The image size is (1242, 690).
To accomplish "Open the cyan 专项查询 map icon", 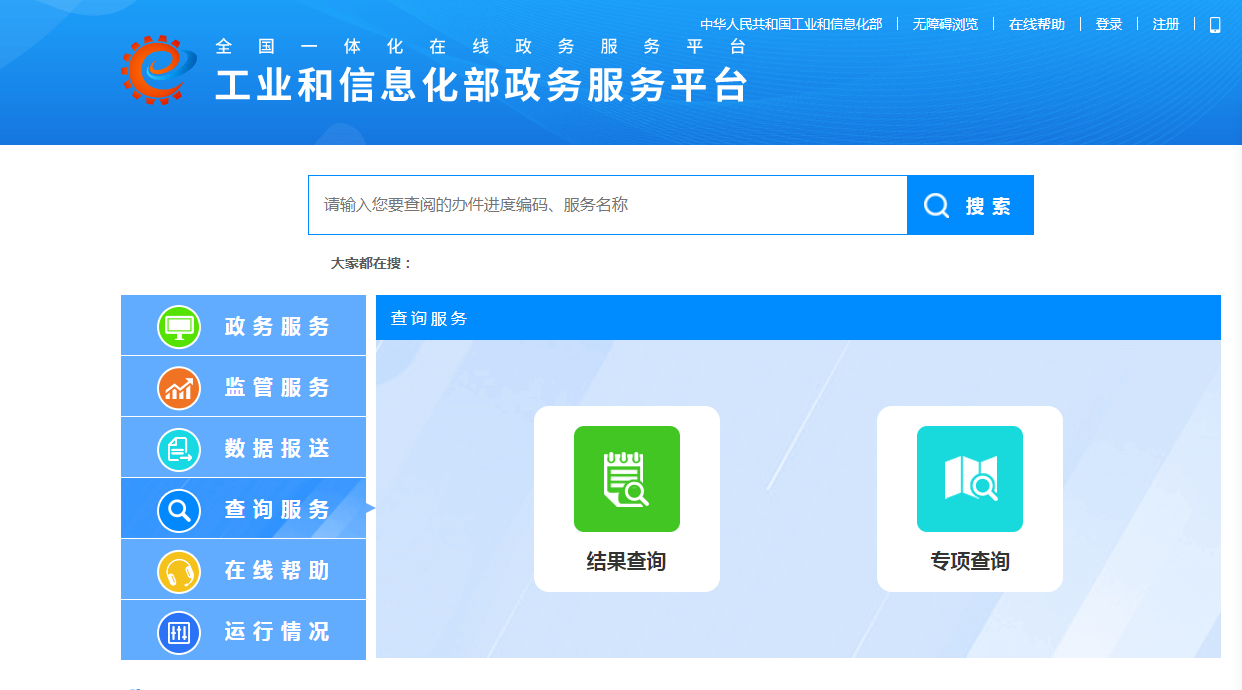I will pos(970,479).
